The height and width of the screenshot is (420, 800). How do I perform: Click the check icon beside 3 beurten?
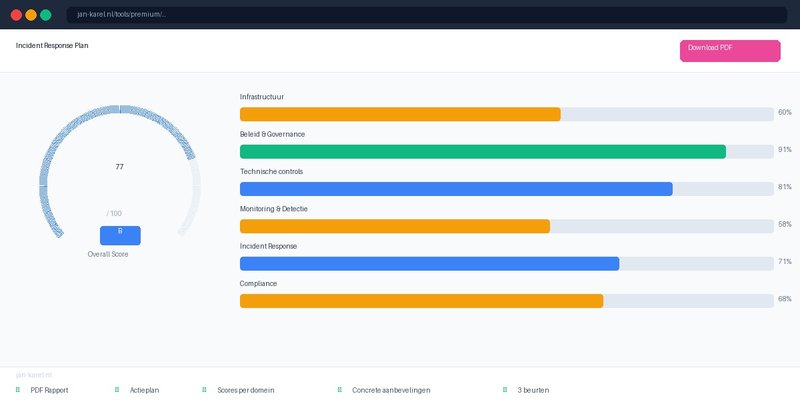pyautogui.click(x=505, y=390)
